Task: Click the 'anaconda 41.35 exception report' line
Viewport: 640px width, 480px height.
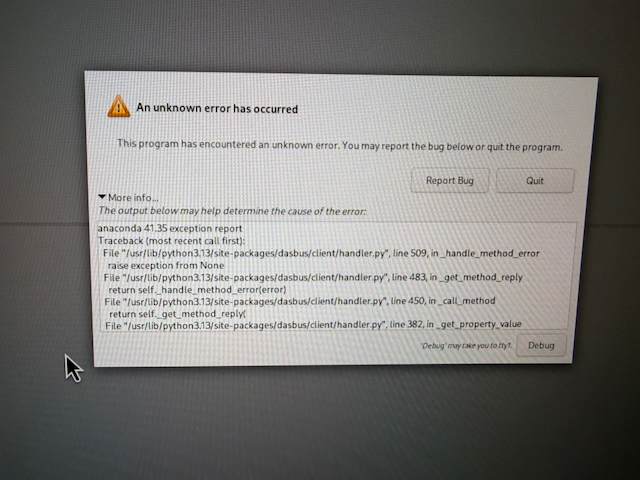Action: pyautogui.click(x=170, y=228)
